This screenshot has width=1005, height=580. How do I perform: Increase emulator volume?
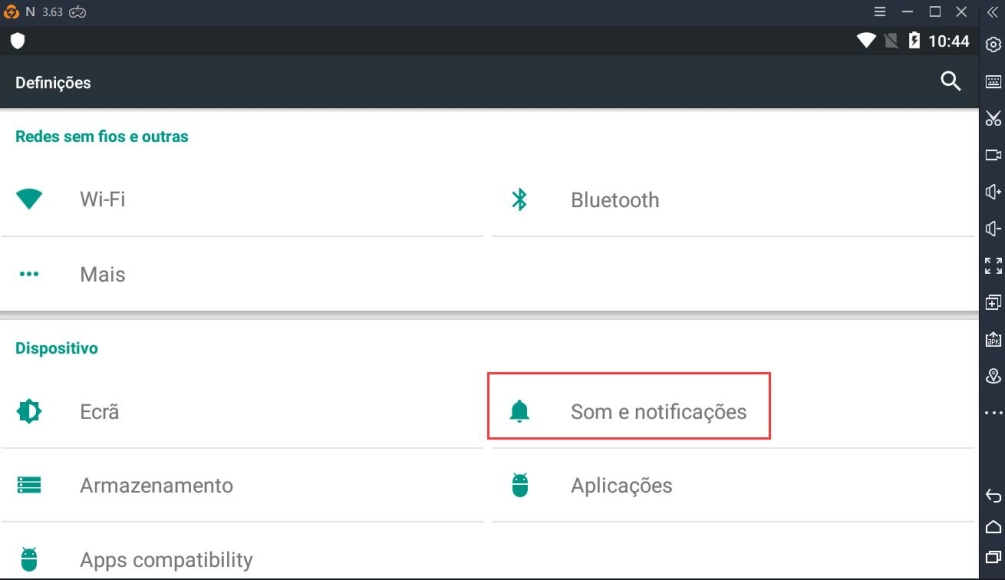(991, 190)
